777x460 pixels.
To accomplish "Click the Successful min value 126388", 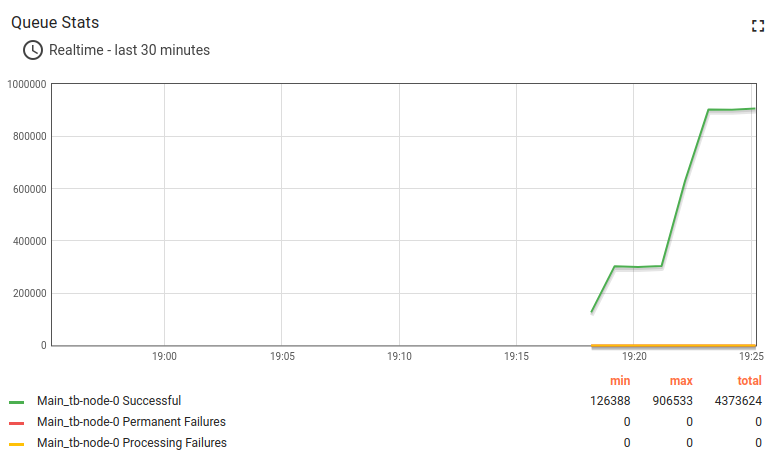I will tap(610, 401).
